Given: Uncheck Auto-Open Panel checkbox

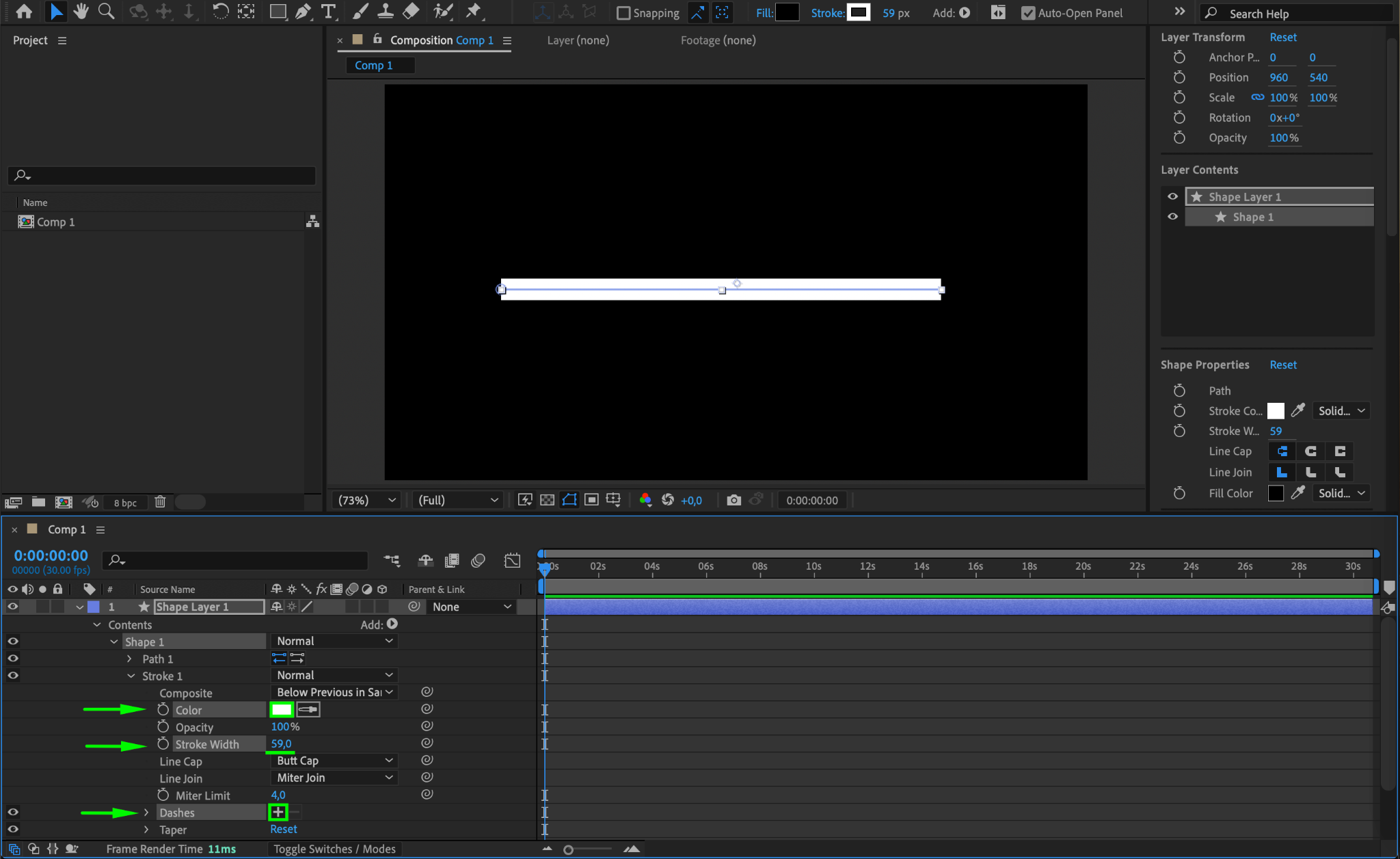Looking at the screenshot, I should 1027,13.
